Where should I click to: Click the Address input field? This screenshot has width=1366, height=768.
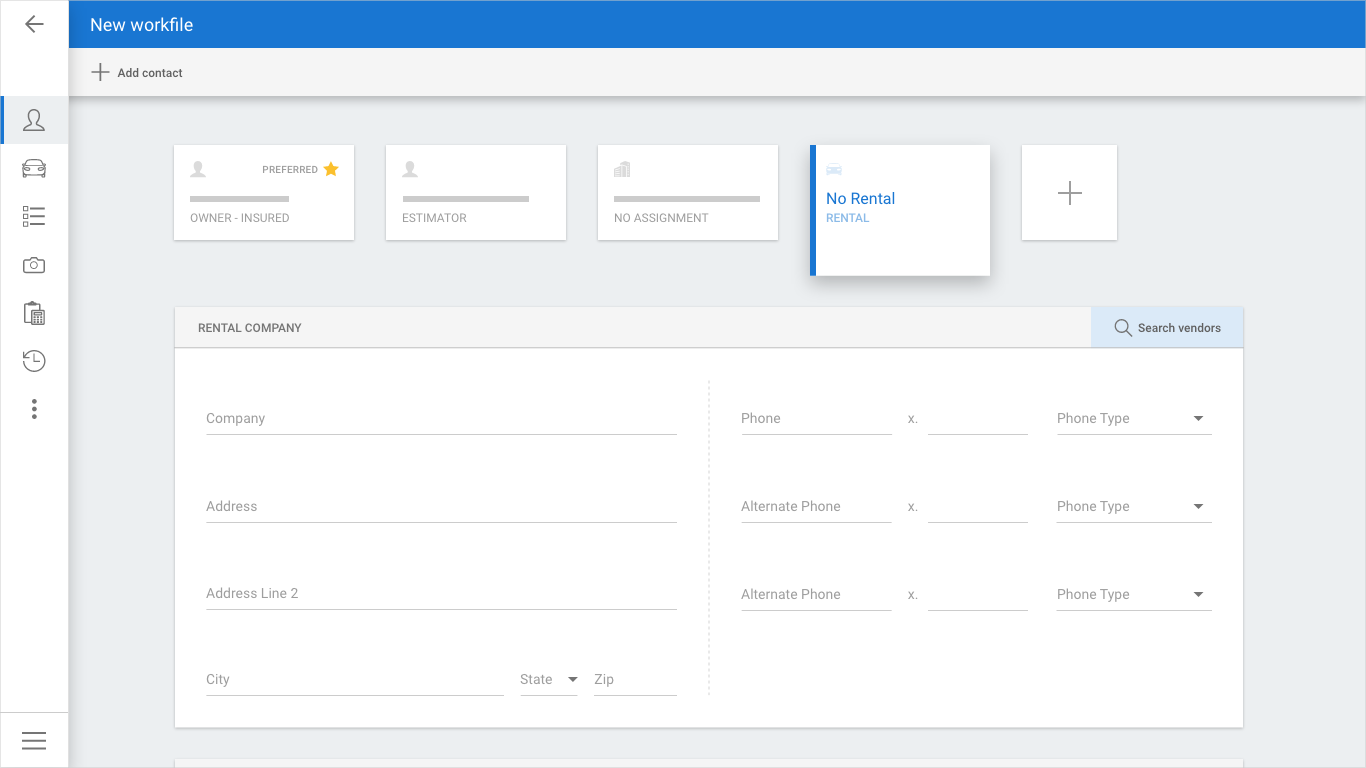point(441,507)
